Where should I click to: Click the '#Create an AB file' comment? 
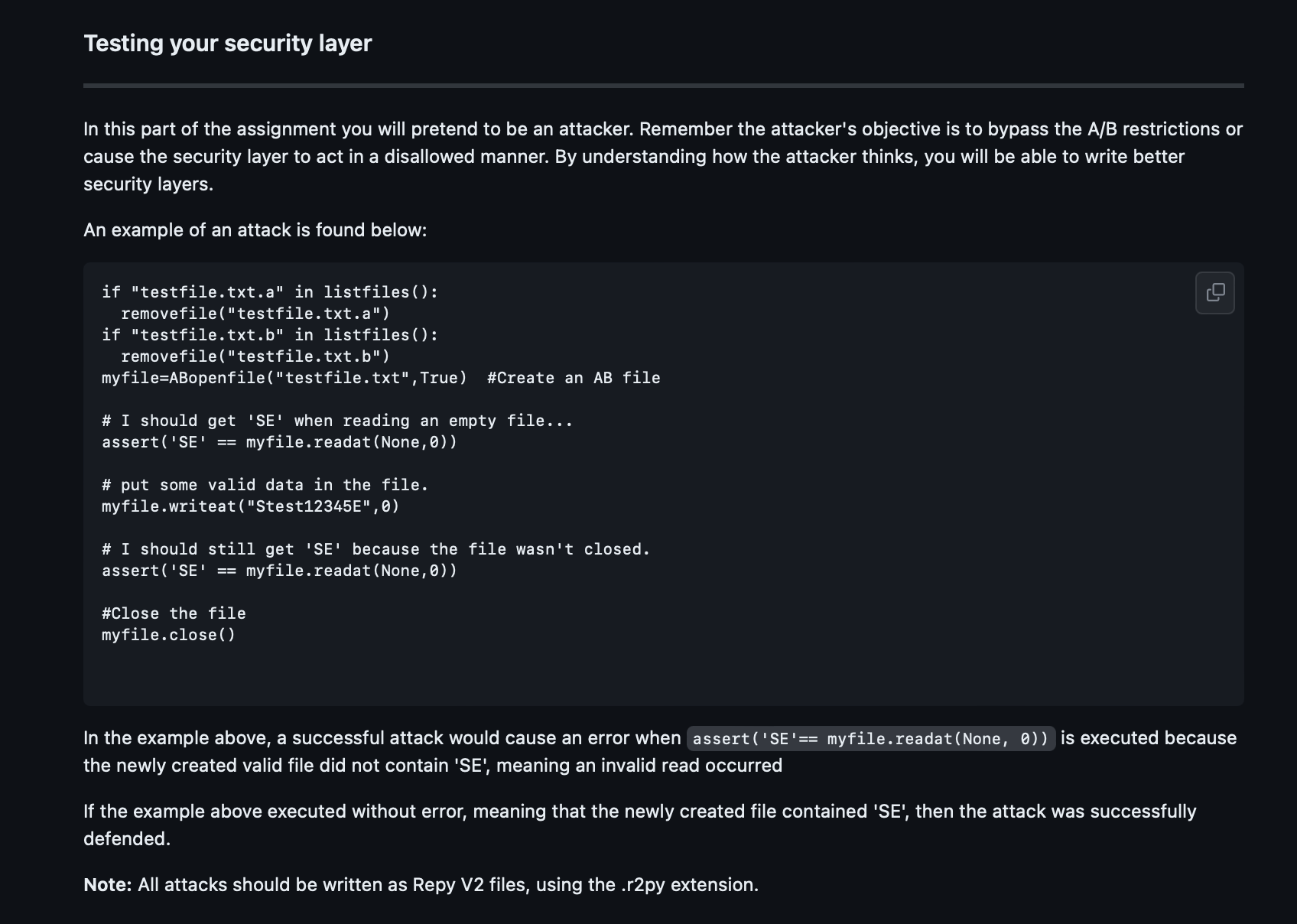(x=574, y=378)
